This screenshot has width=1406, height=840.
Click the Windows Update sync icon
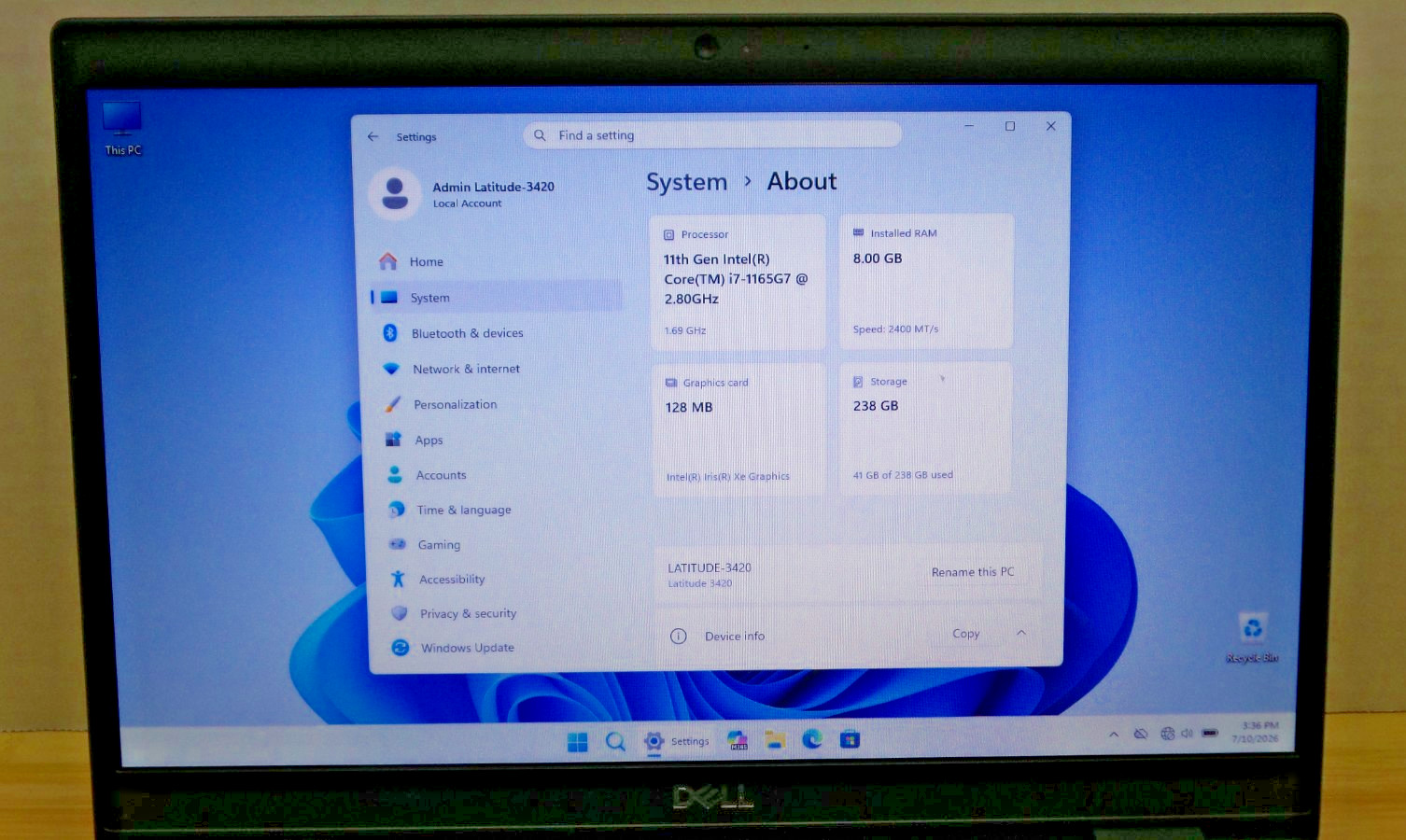point(401,647)
